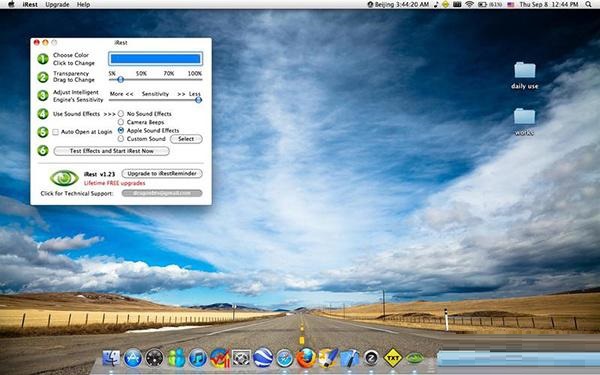Select Custom Sound radio button
The width and height of the screenshot is (600, 375).
coord(121,139)
